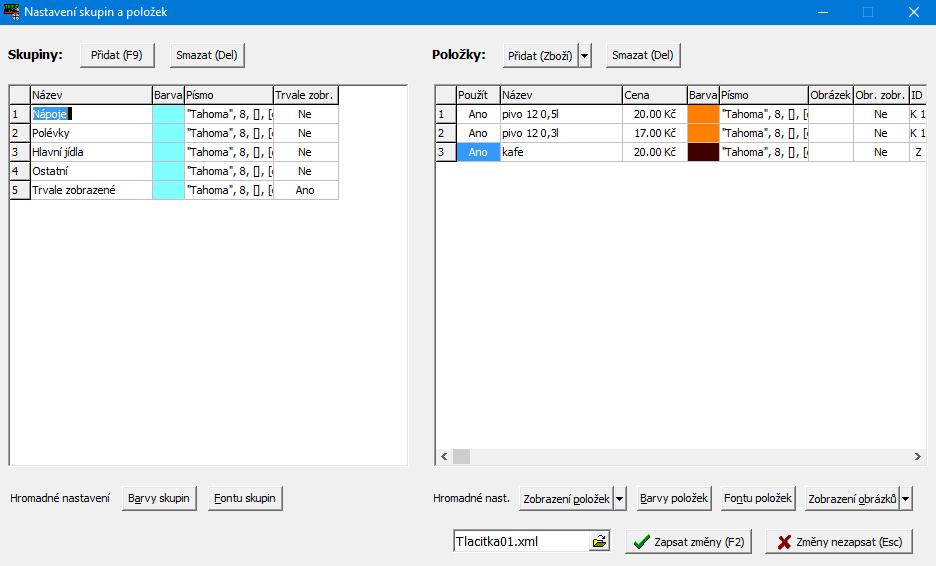936x566 pixels.
Task: Close the Nastavení skupin a položek window
Action: click(x=913, y=12)
